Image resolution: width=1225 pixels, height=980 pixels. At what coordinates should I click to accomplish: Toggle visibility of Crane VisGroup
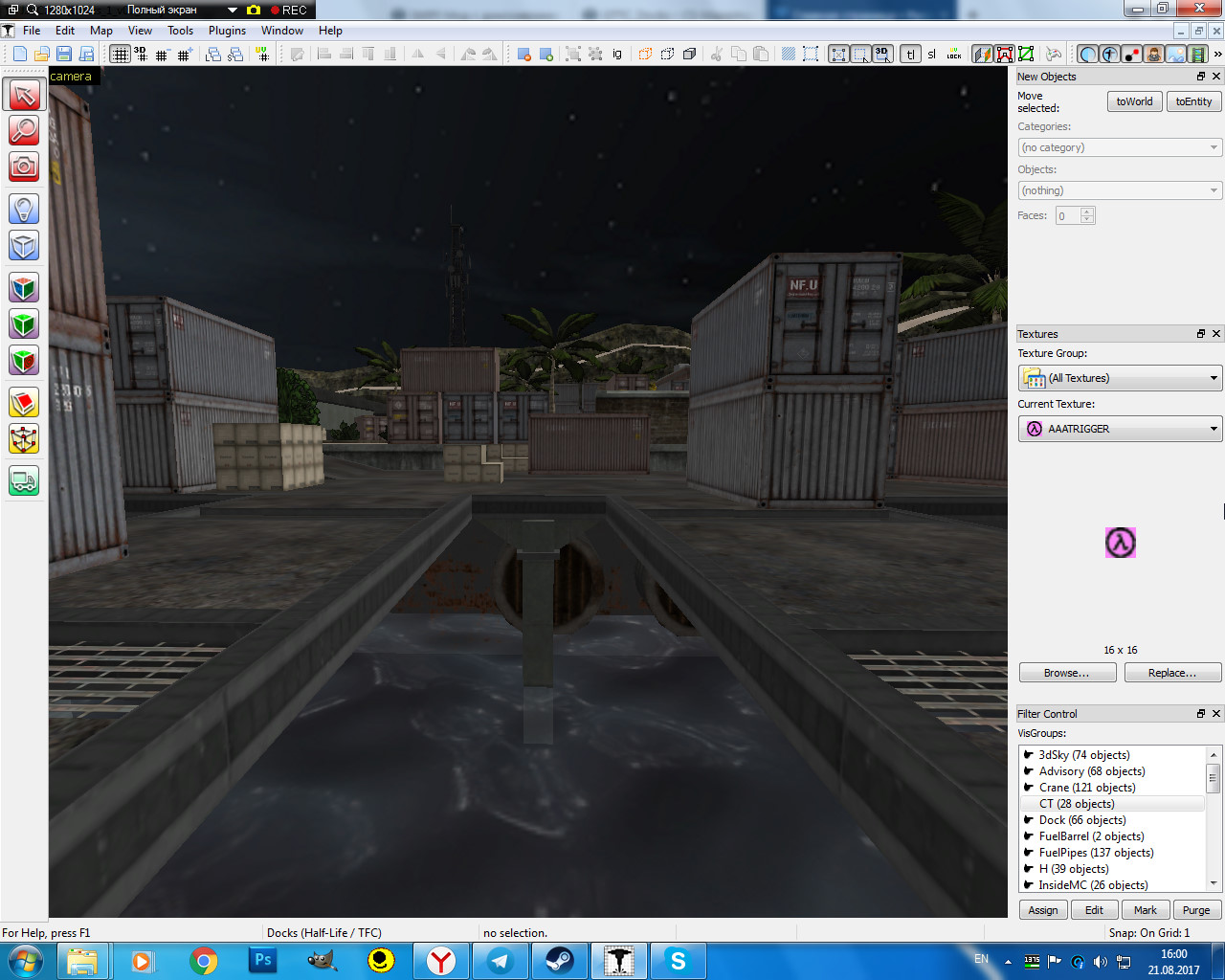coord(1028,787)
